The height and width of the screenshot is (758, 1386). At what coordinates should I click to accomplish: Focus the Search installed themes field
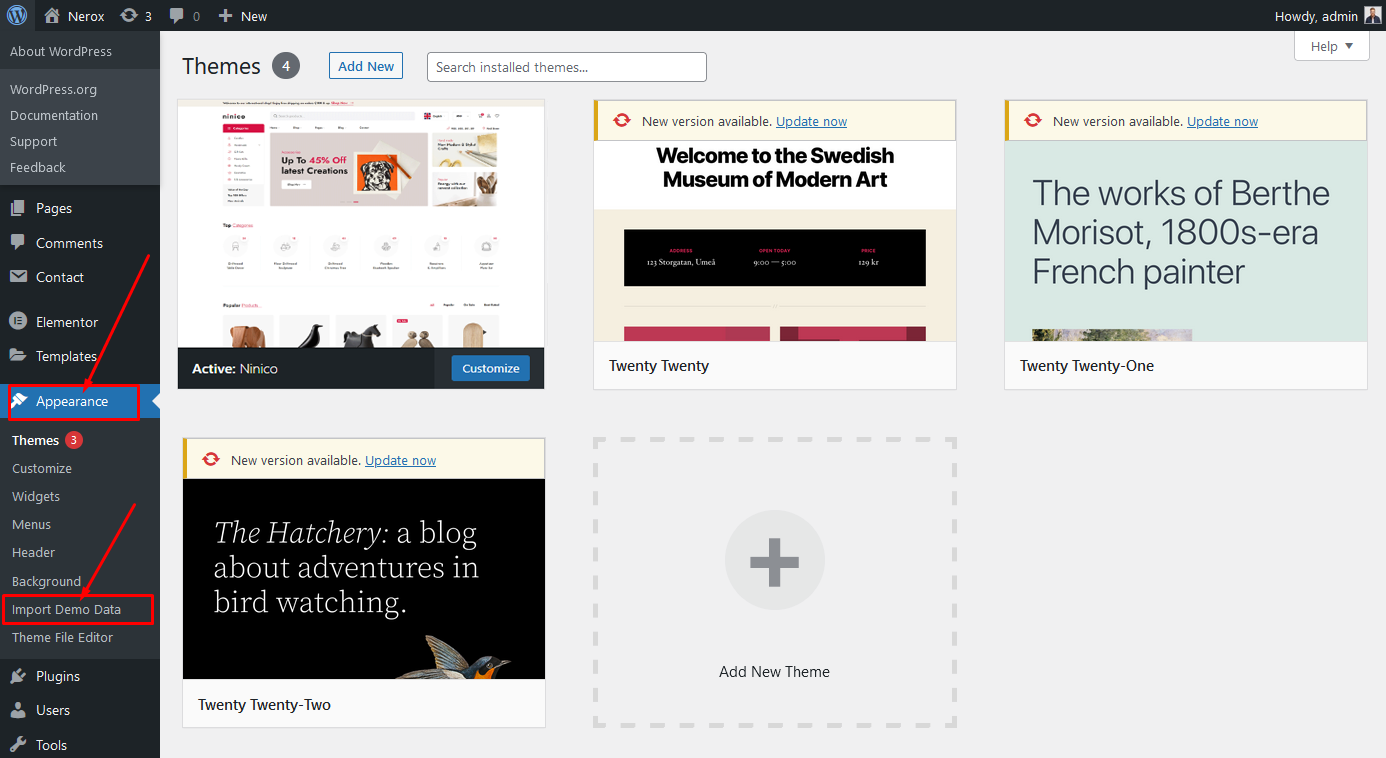(x=567, y=67)
